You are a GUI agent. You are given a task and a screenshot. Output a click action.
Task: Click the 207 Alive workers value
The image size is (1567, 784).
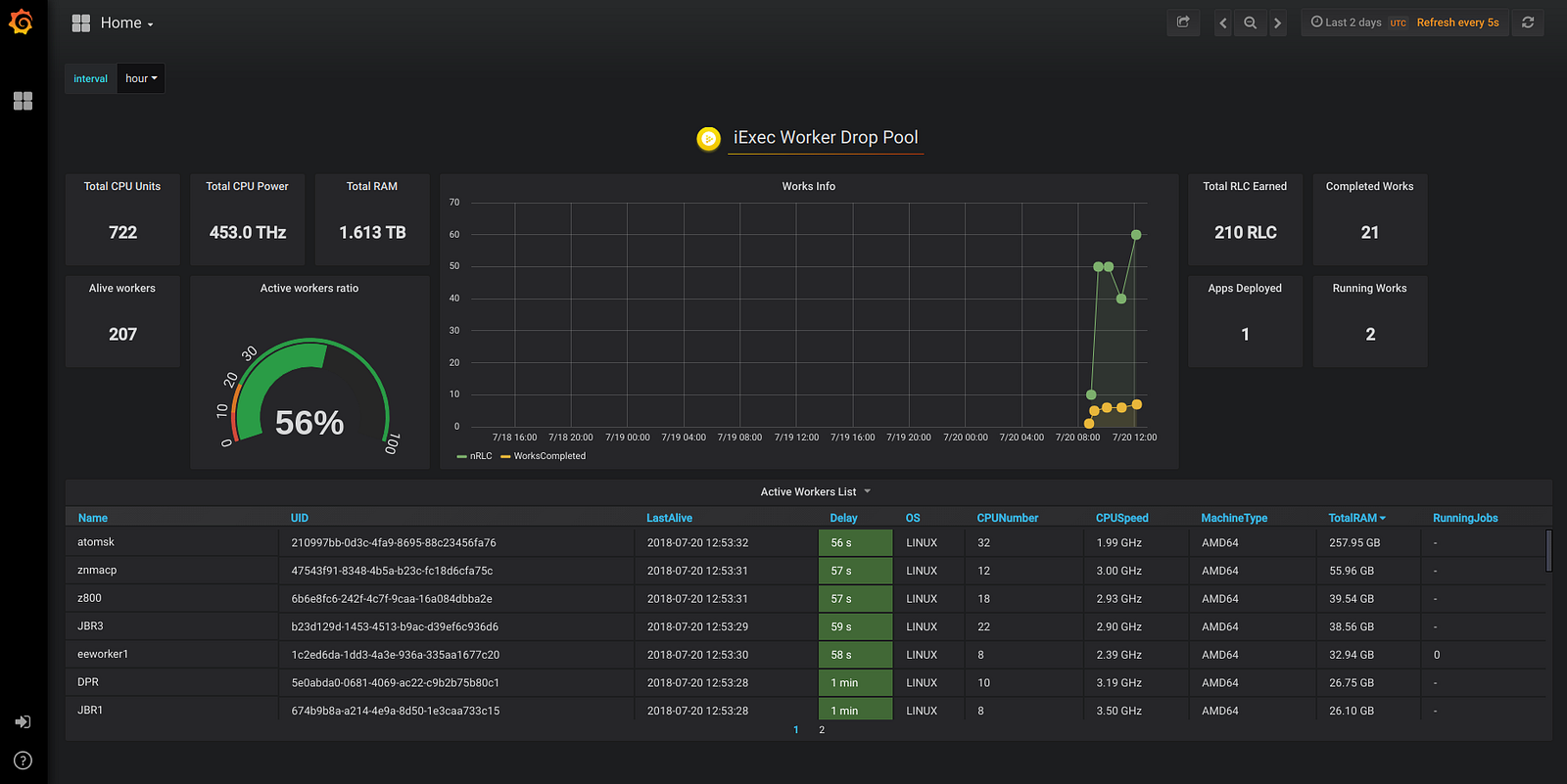pyautogui.click(x=122, y=334)
